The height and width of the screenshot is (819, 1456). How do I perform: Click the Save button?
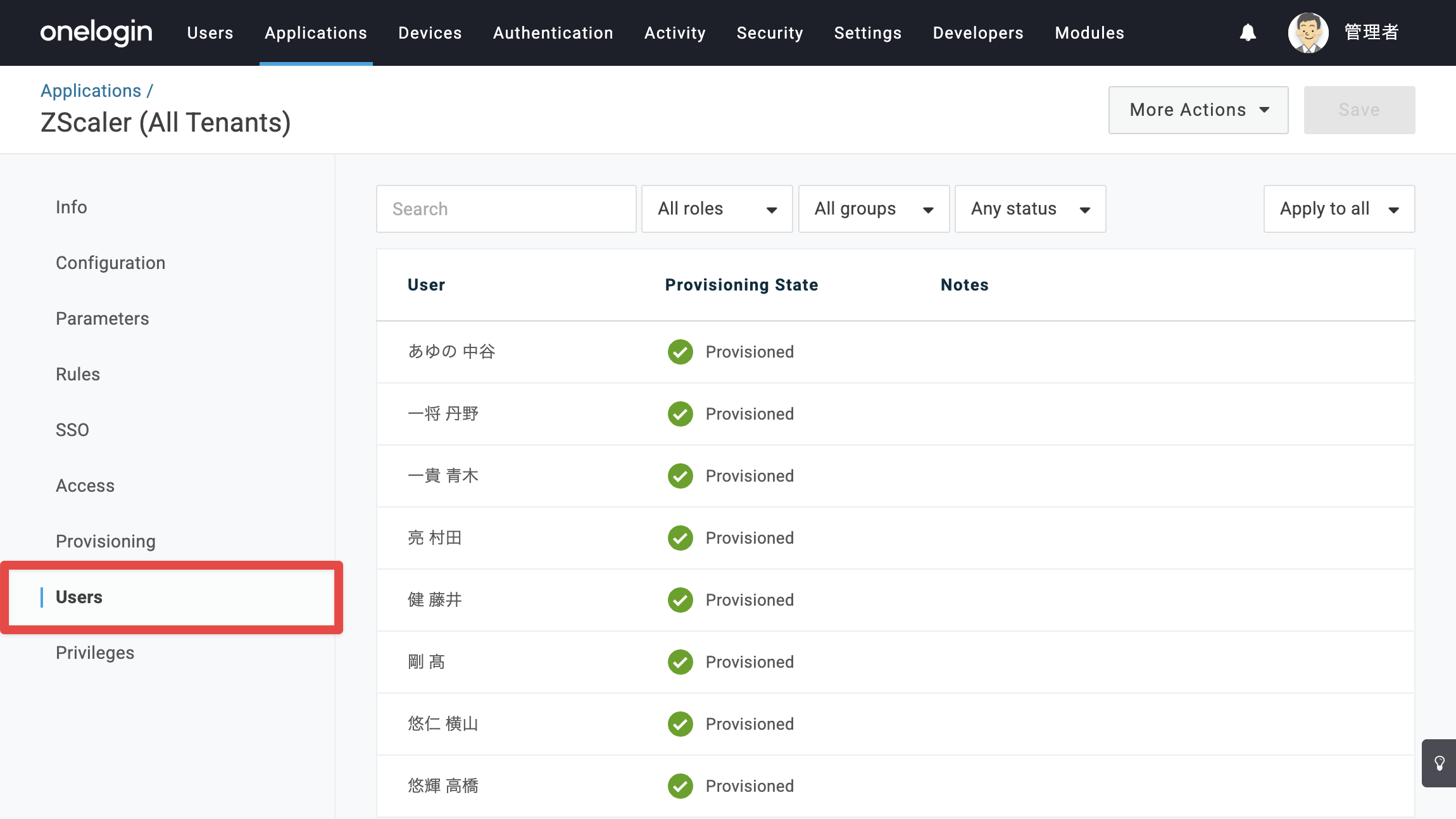[1359, 110]
